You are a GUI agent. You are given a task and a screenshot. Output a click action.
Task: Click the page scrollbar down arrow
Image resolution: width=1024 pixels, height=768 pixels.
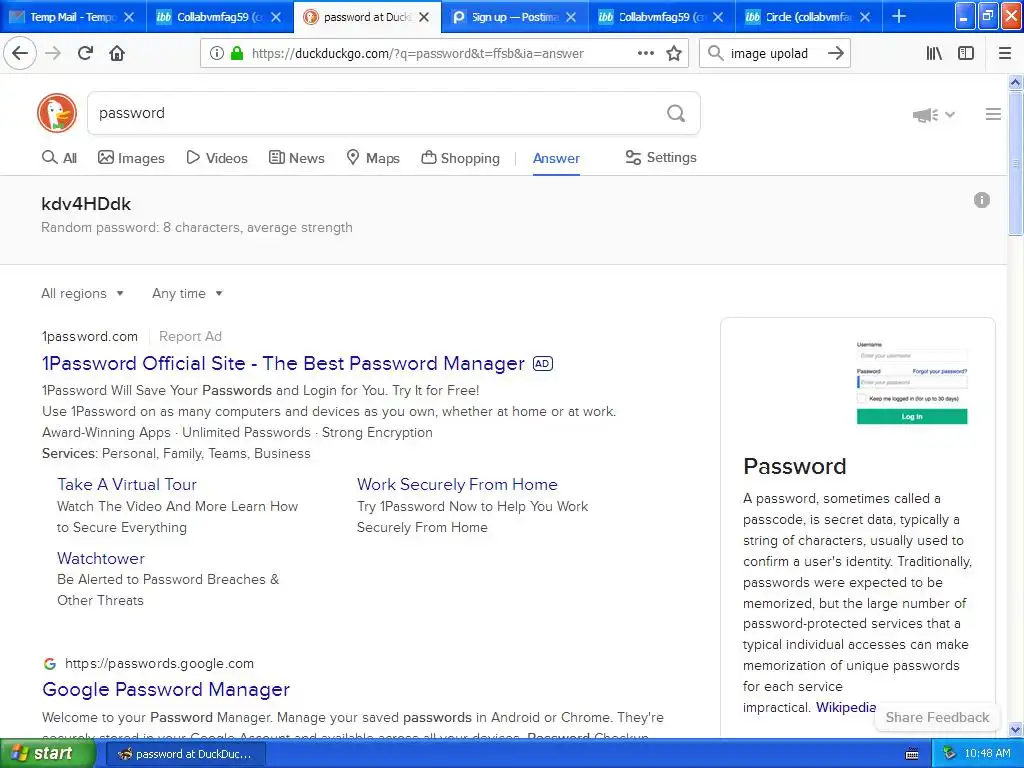(1016, 729)
